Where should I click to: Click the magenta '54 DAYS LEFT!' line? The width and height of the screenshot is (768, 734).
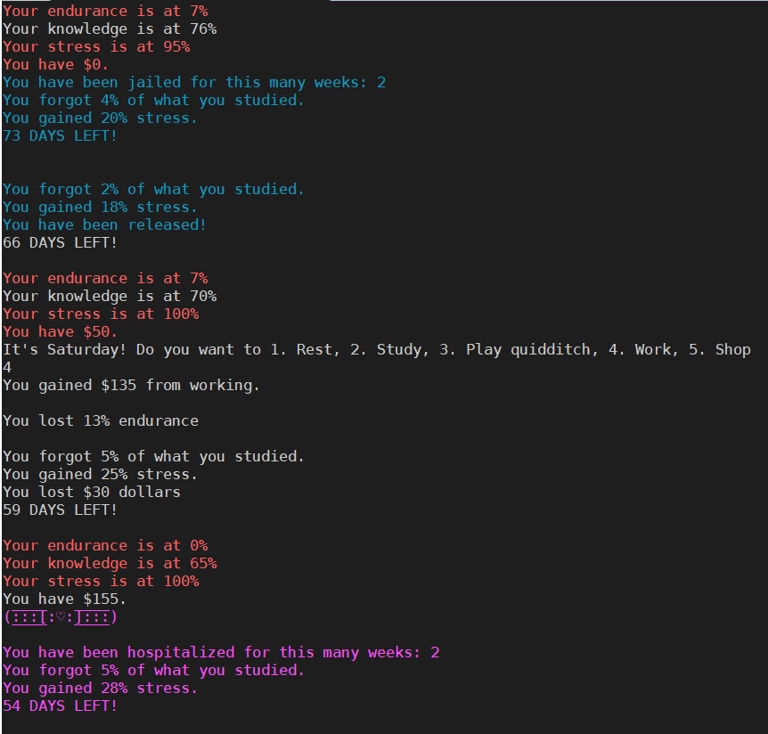(x=60, y=706)
